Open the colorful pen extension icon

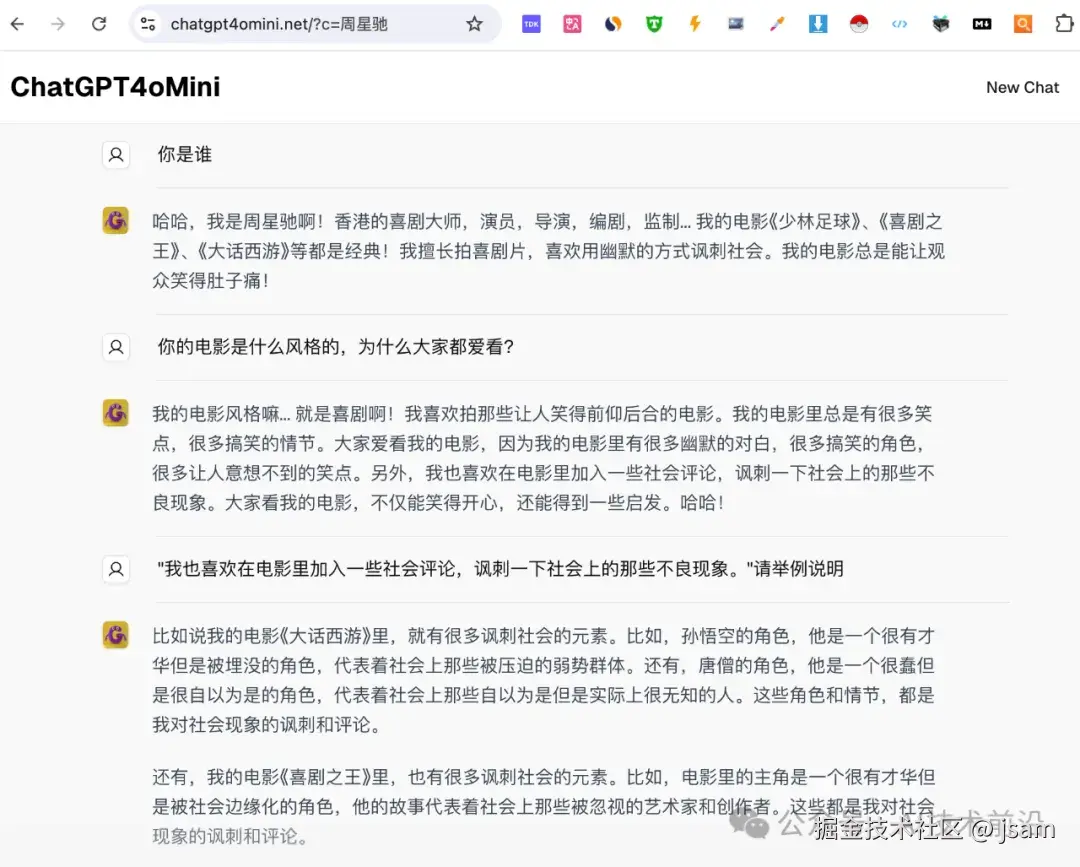point(777,24)
